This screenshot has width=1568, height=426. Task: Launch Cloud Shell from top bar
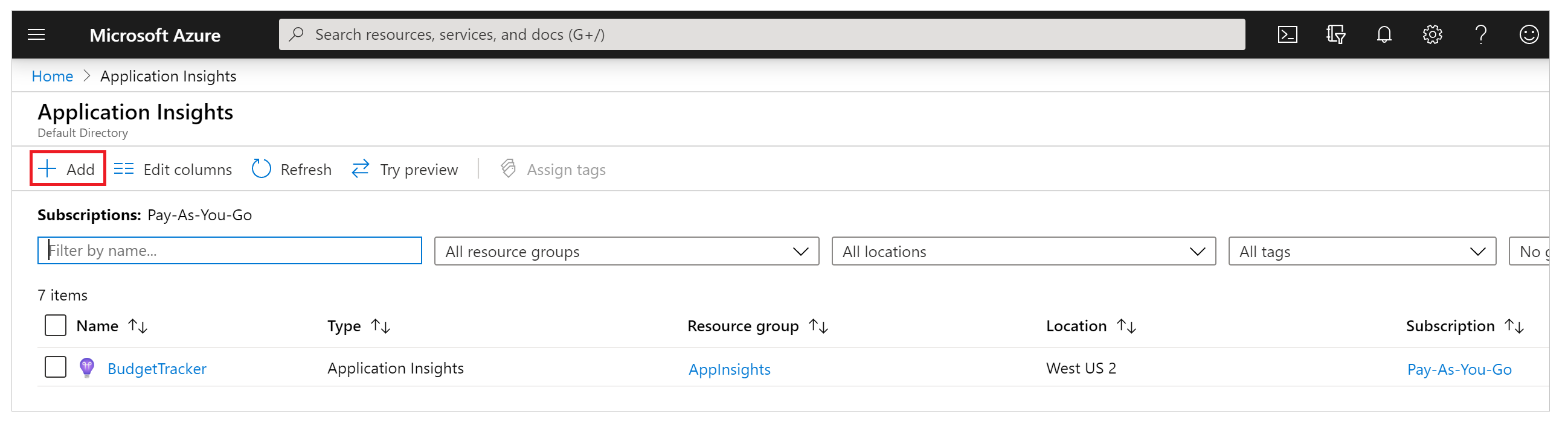click(x=1287, y=34)
